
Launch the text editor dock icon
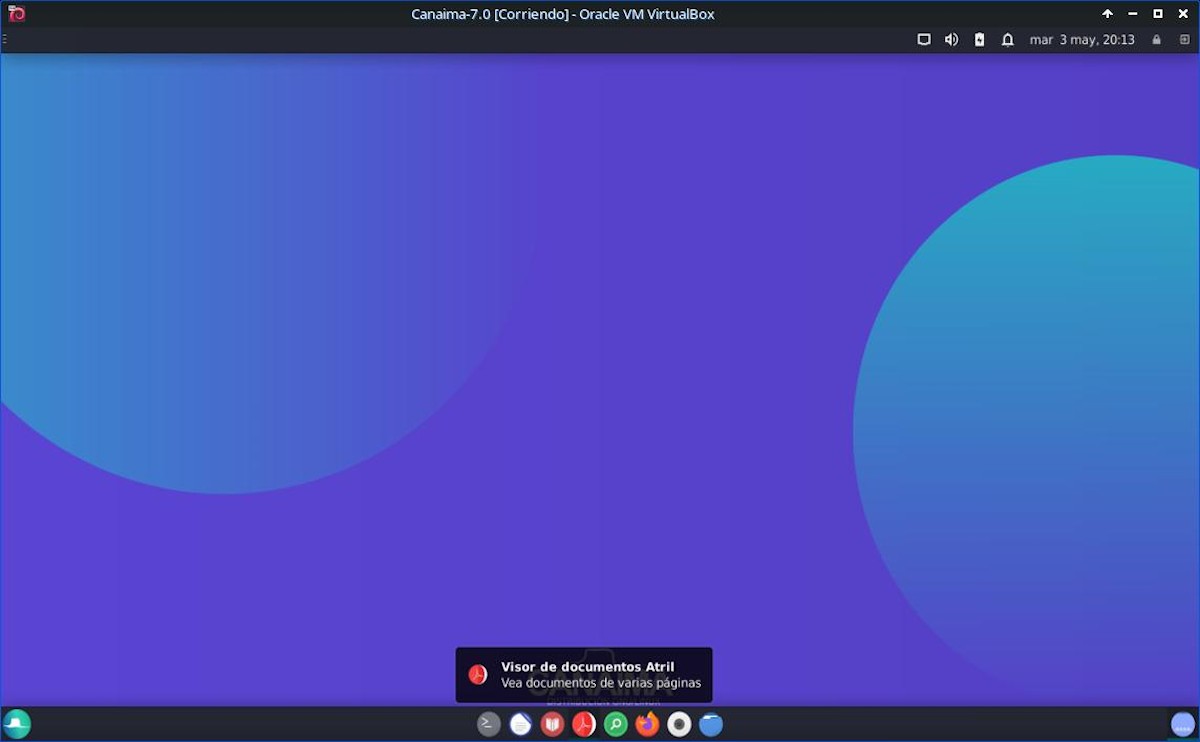(520, 724)
